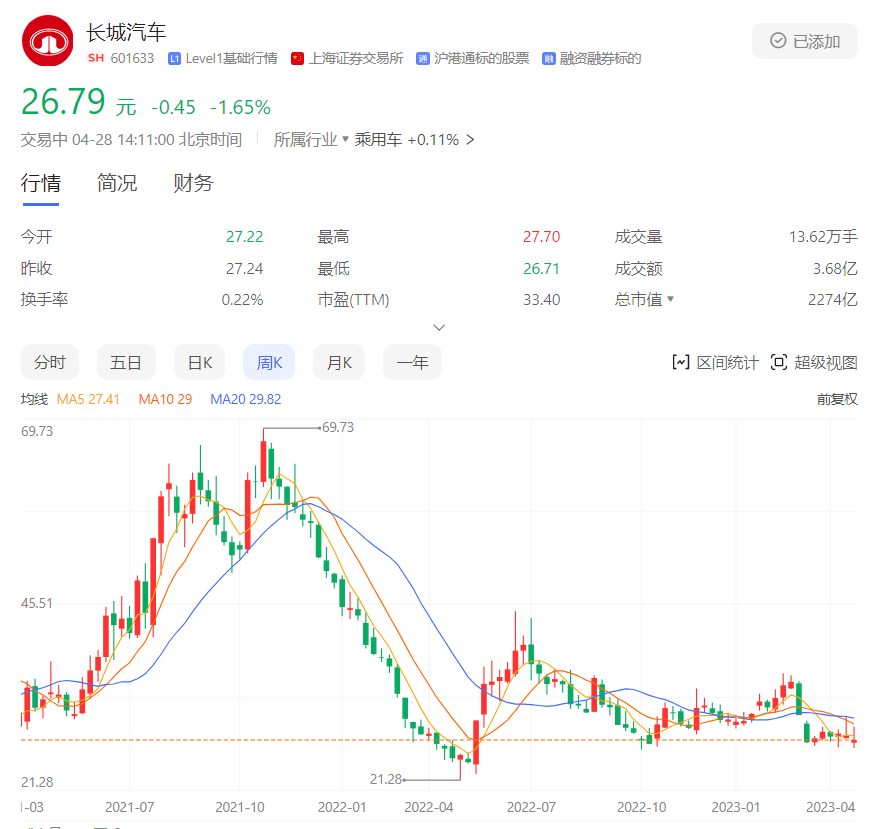Viewport: 874px width, 829px height.
Task: Click the MA5 27.41 indicator label
Action: click(x=88, y=399)
